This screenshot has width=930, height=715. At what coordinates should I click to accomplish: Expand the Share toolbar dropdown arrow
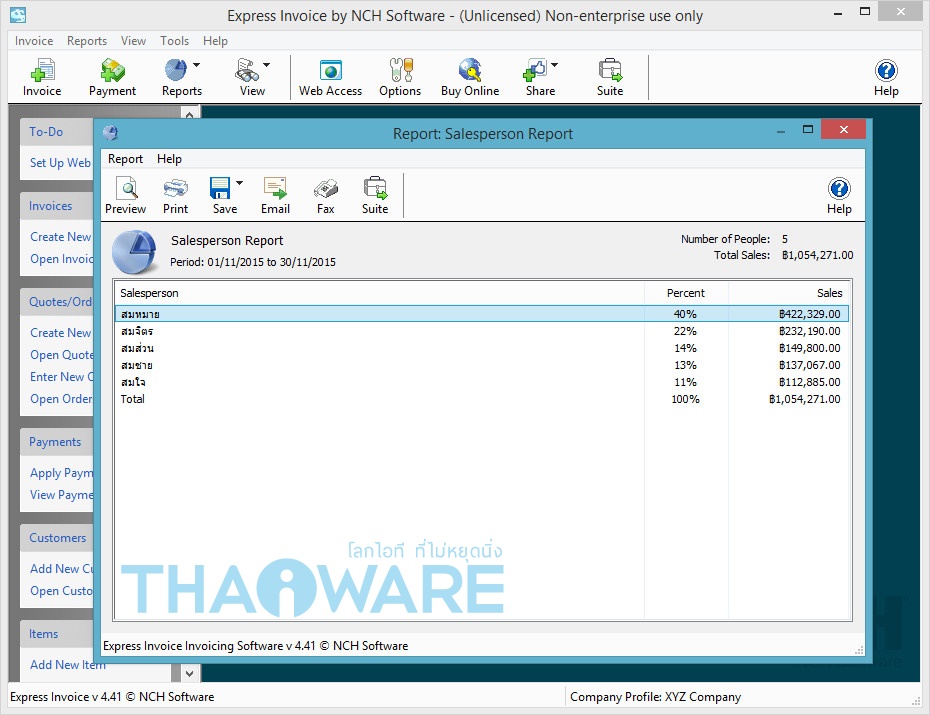click(x=555, y=65)
